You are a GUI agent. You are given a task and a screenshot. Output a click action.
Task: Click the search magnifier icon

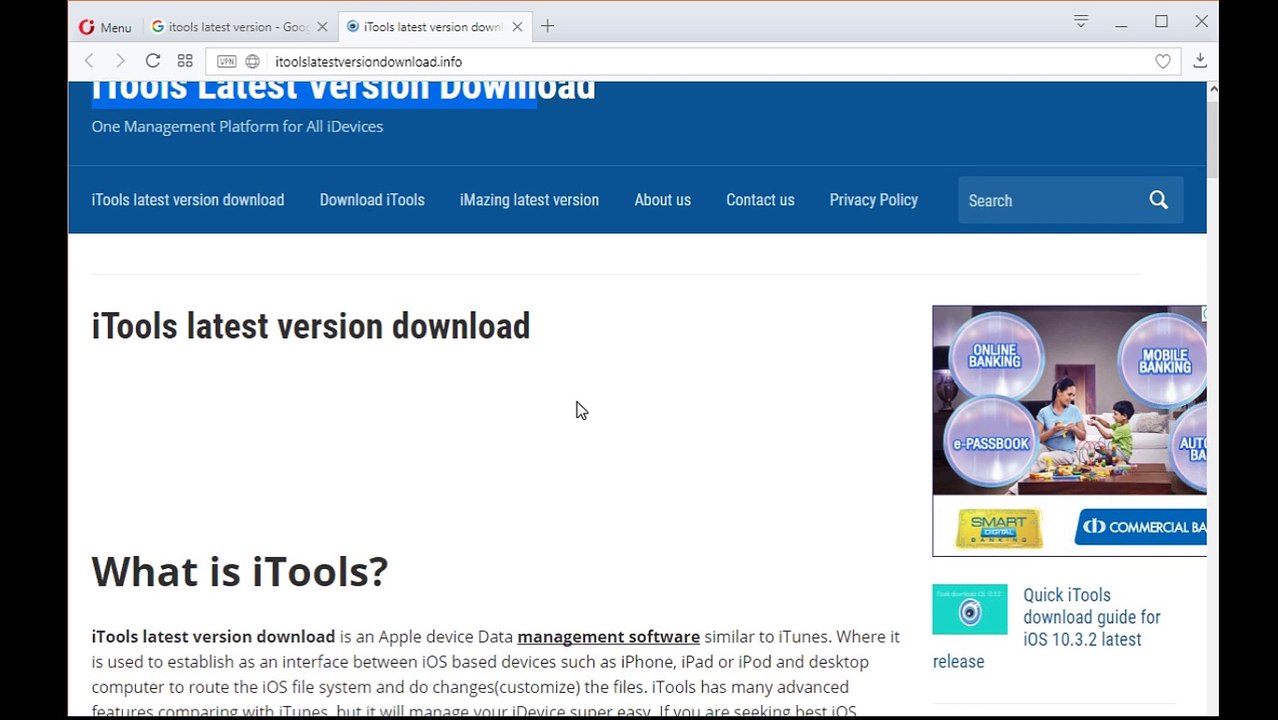coord(1158,200)
